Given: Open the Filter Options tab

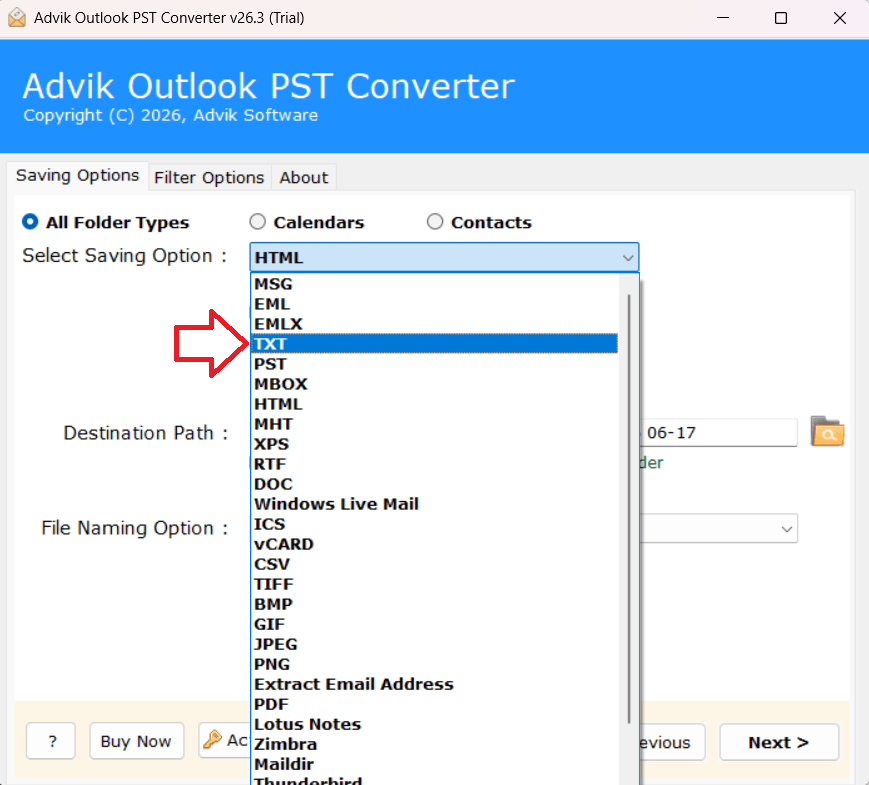Looking at the screenshot, I should click(x=209, y=178).
